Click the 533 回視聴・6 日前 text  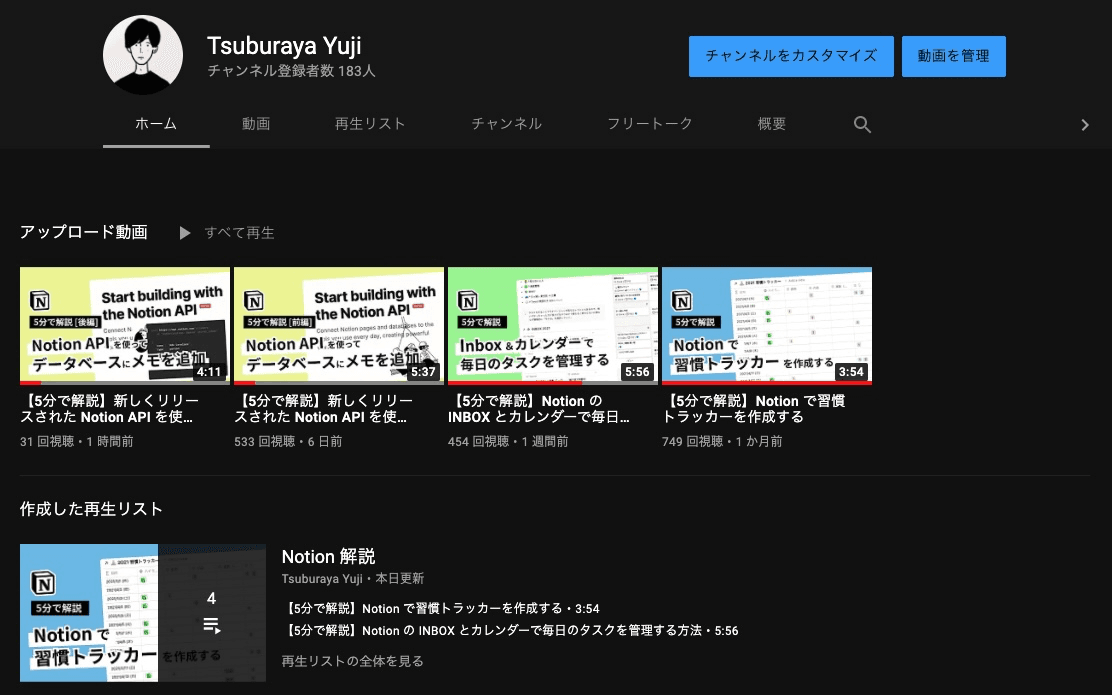pyautogui.click(x=288, y=442)
